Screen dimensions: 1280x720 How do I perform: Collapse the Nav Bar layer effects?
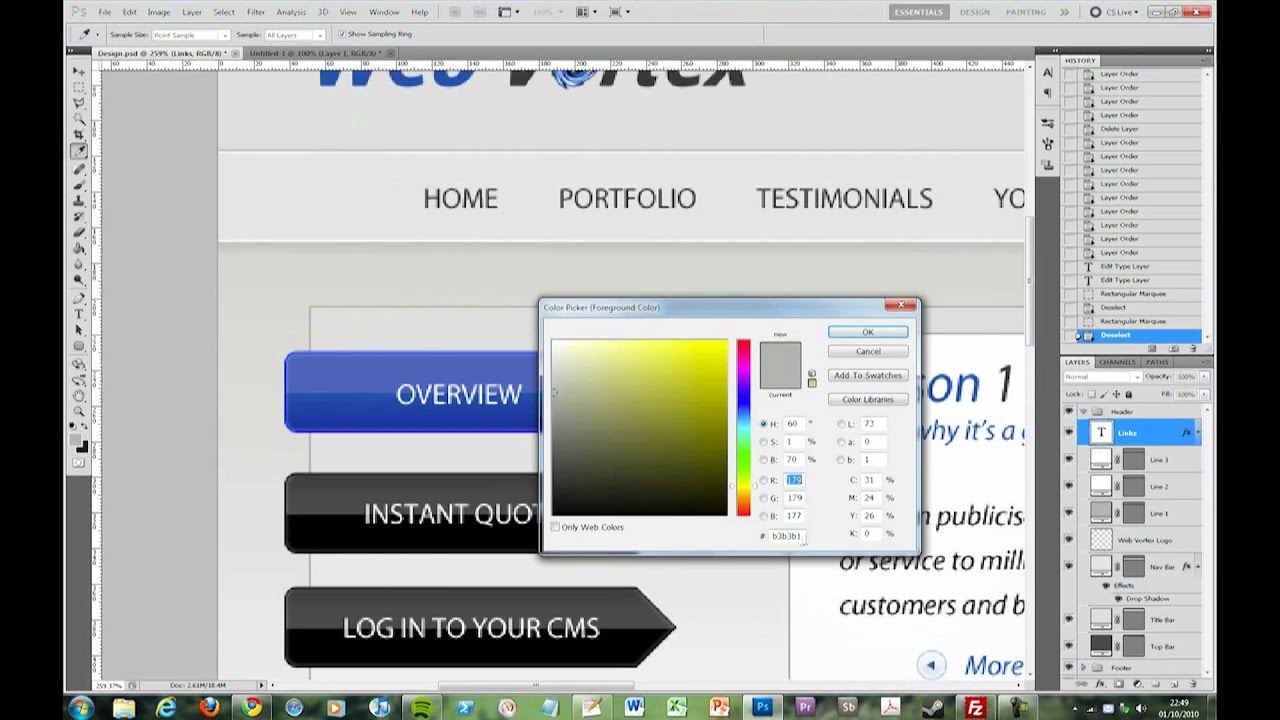point(1197,567)
